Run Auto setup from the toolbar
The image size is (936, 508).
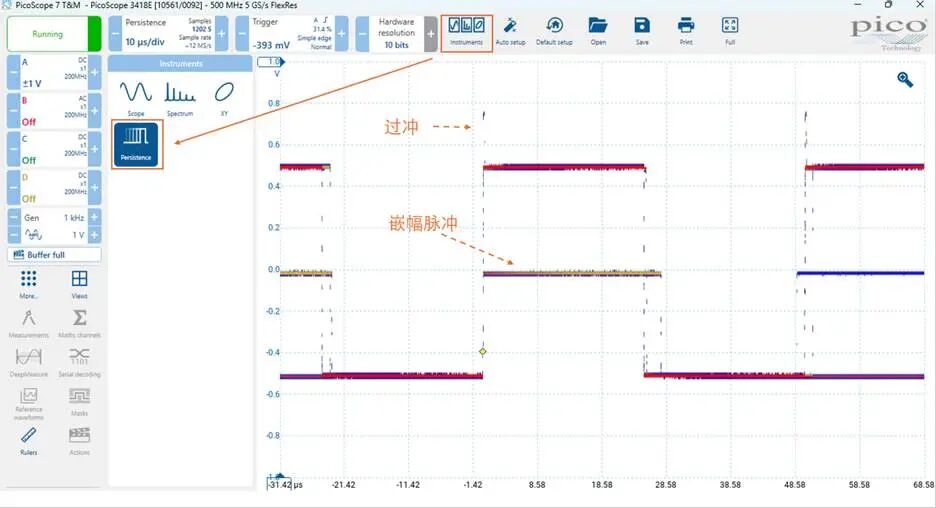pos(510,32)
